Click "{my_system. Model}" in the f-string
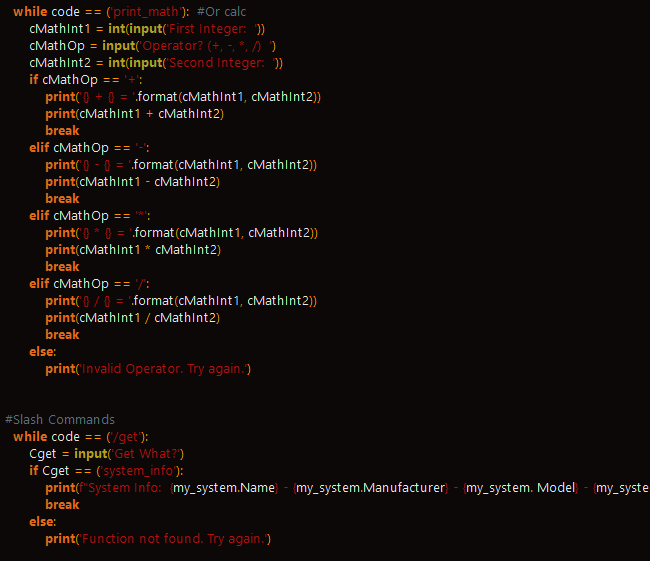 tap(521, 488)
